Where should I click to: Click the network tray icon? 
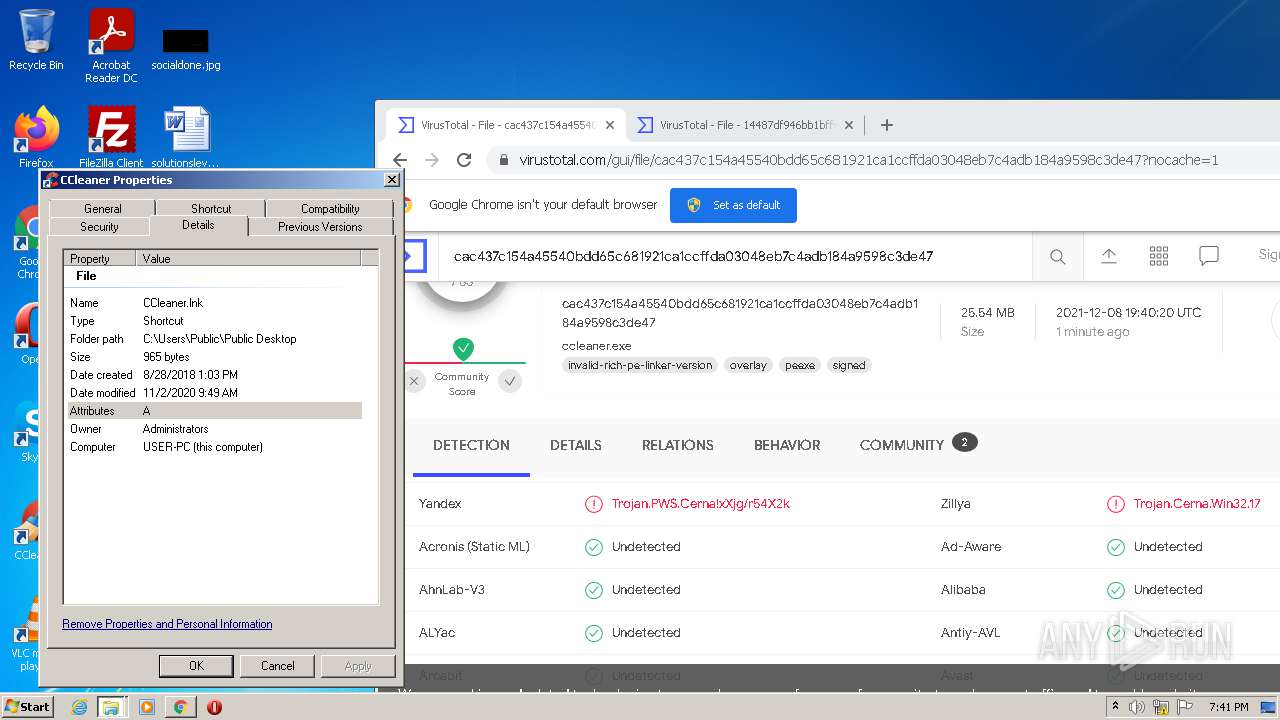[1161, 707]
